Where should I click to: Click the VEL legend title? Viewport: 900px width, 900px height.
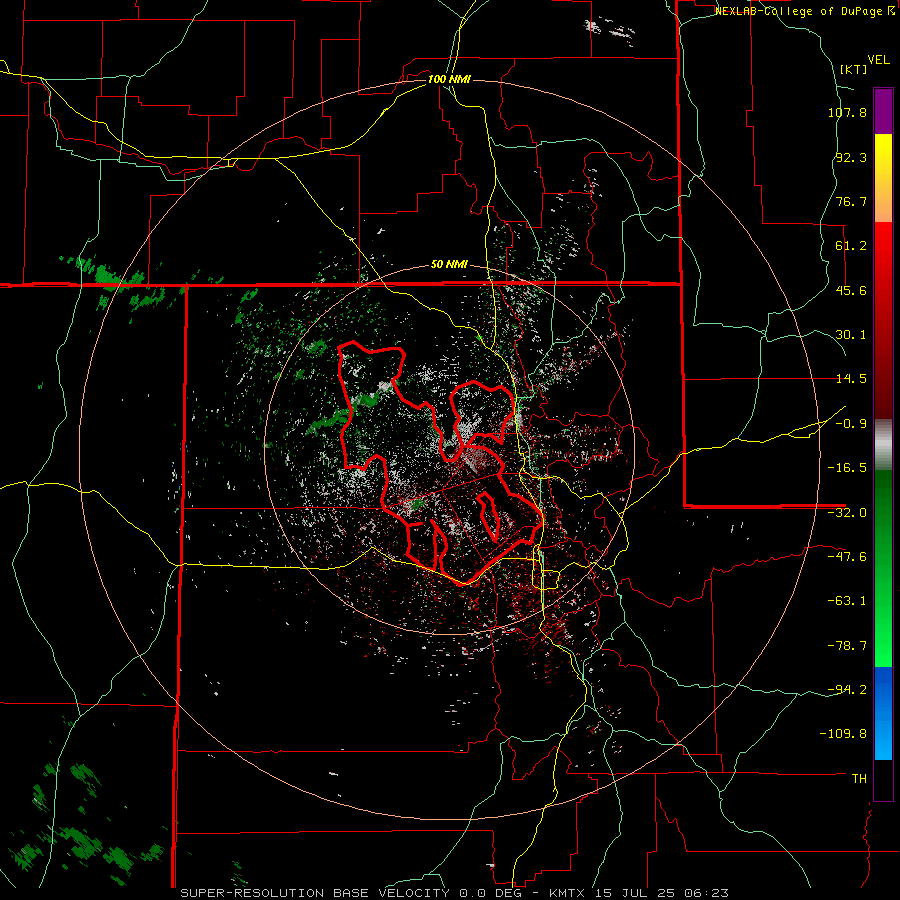[878, 60]
